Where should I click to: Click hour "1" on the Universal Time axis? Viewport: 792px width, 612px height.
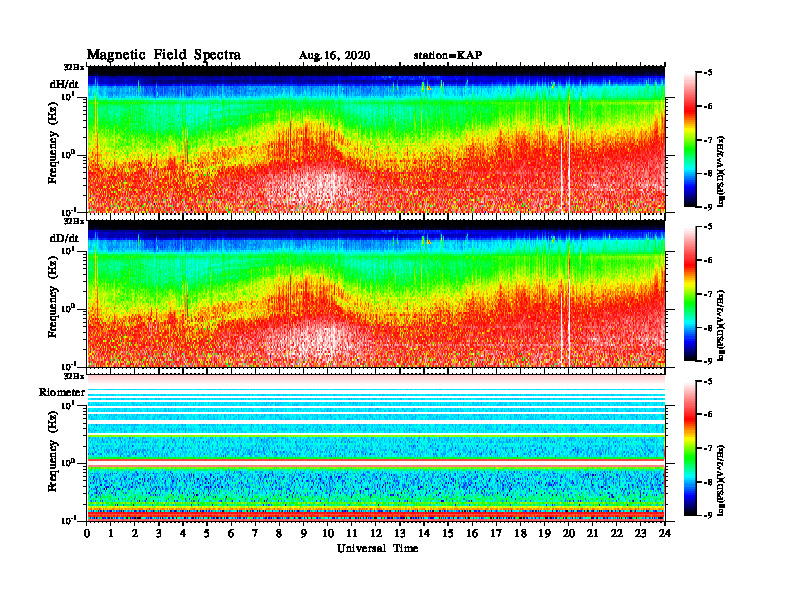(111, 534)
